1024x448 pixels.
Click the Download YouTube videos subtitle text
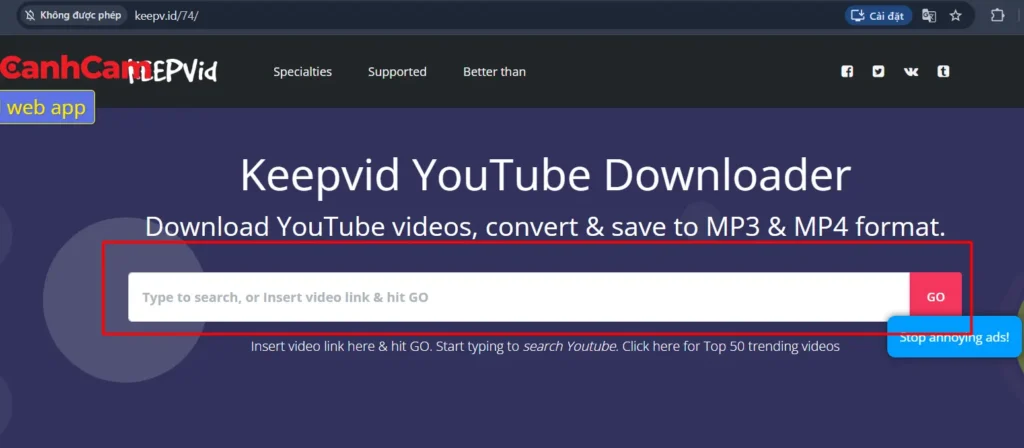545,227
